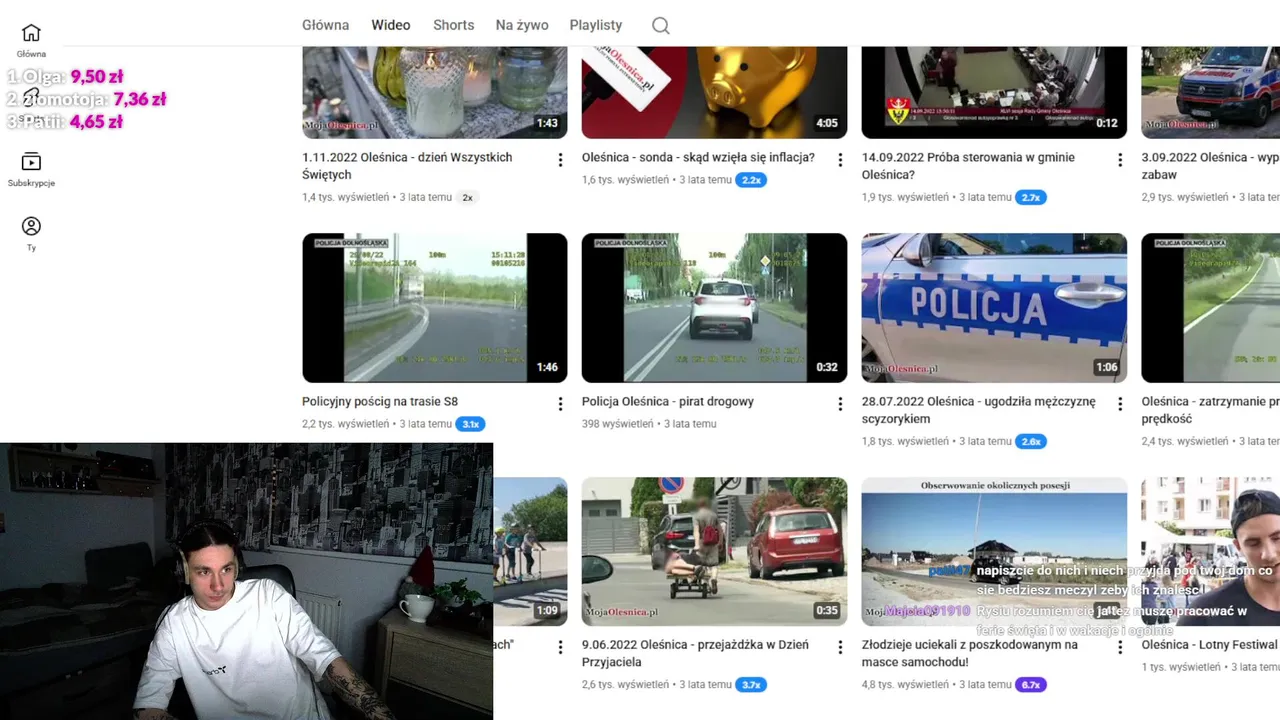Click the '1. Olga: 9,50 zł' overlay text
Screen dimensions: 1280x720
[65, 76]
